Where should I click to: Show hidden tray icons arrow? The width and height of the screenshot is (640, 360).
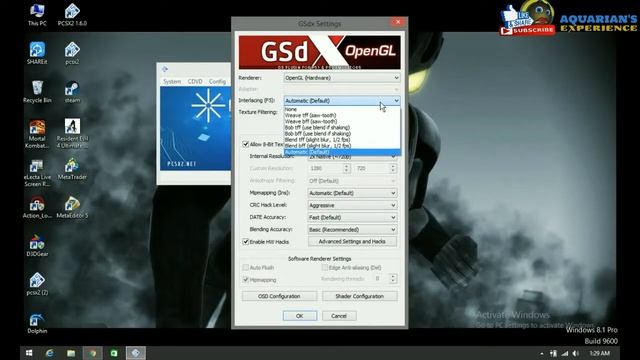542,353
